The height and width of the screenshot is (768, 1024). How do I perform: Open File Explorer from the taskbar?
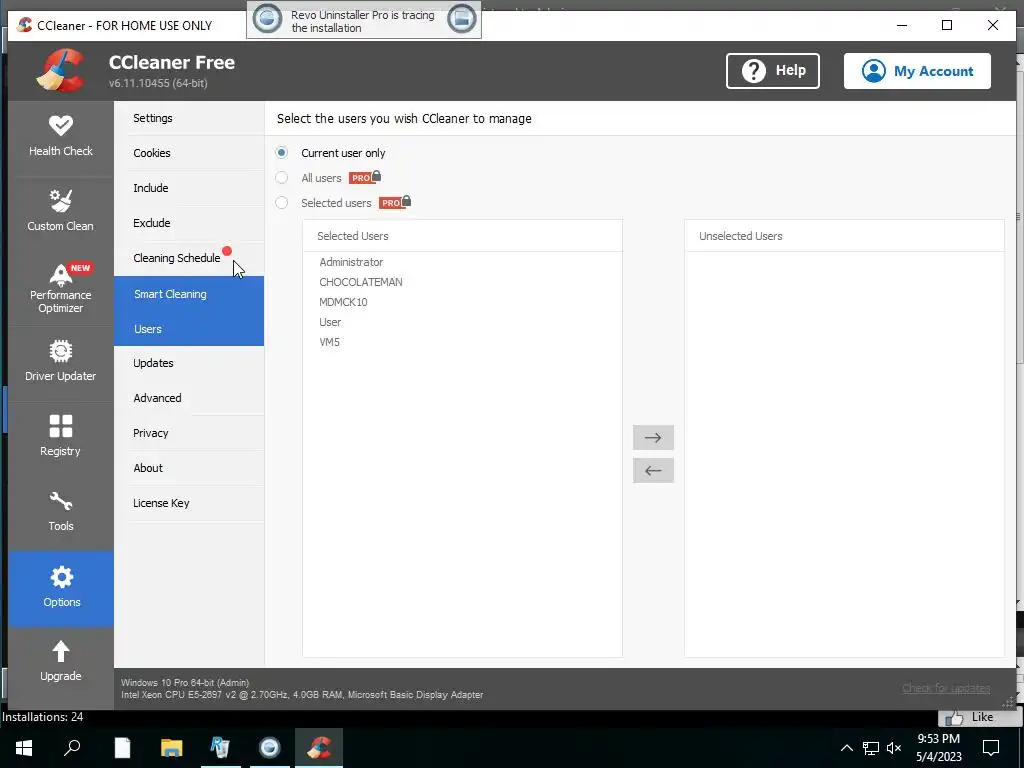click(171, 748)
